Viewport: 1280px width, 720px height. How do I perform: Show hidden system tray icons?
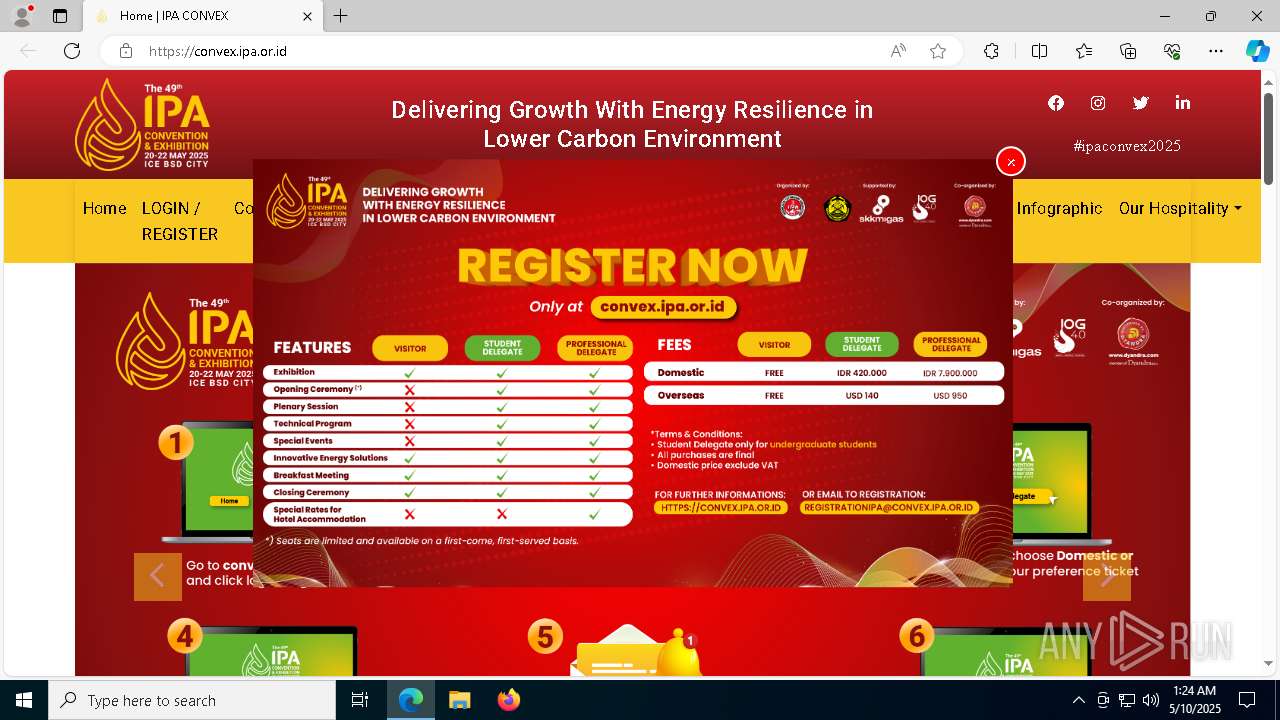pos(1078,700)
